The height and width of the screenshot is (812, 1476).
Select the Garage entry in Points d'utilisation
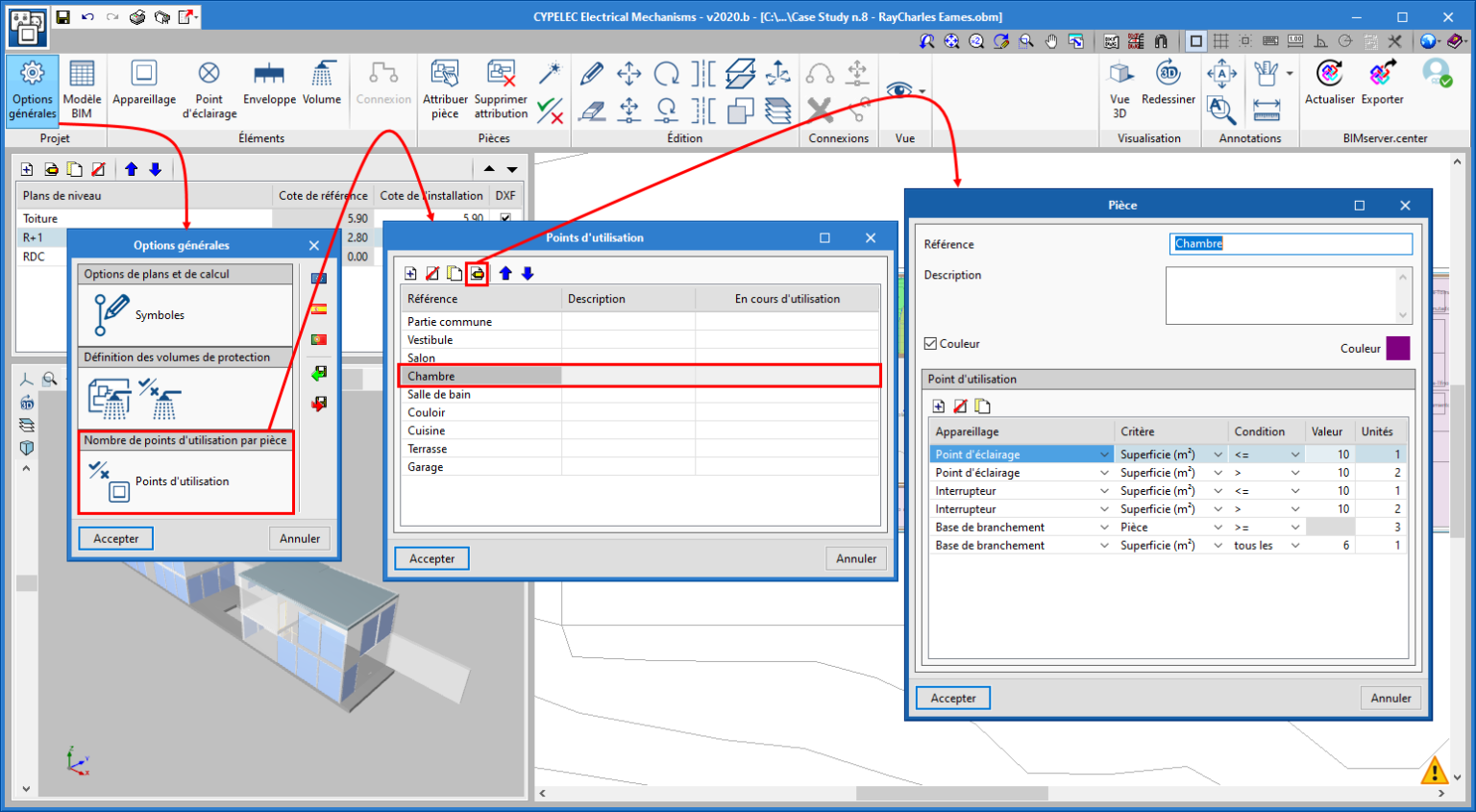[426, 467]
